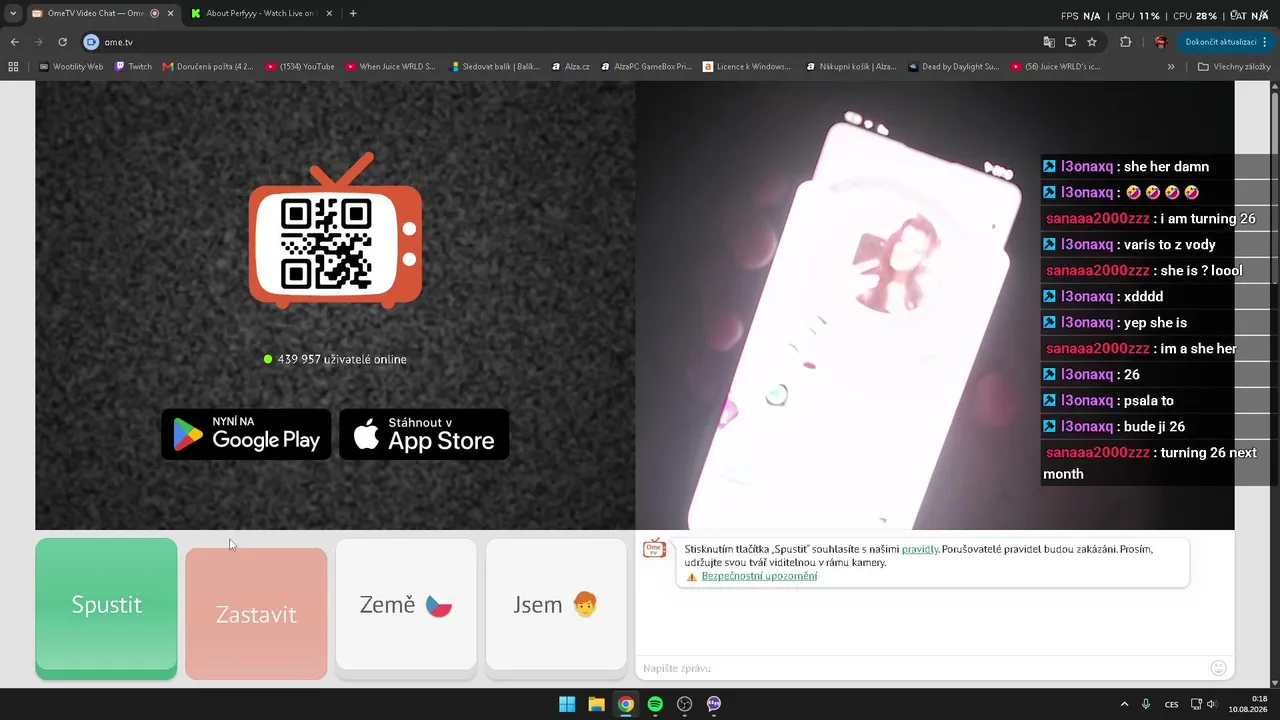Screen dimensions: 1280x720
Task: Open the Nákupní košík Alza bookmark
Action: coord(851,67)
